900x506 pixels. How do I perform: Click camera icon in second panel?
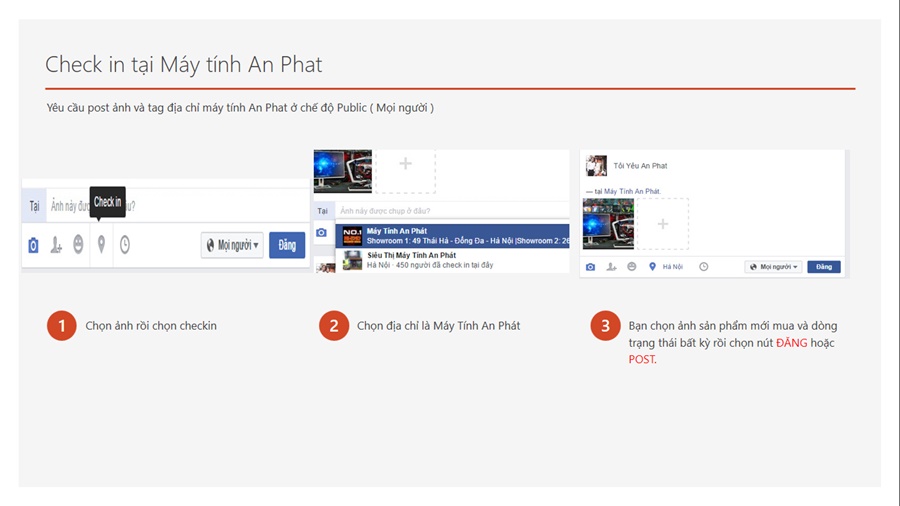click(x=321, y=232)
